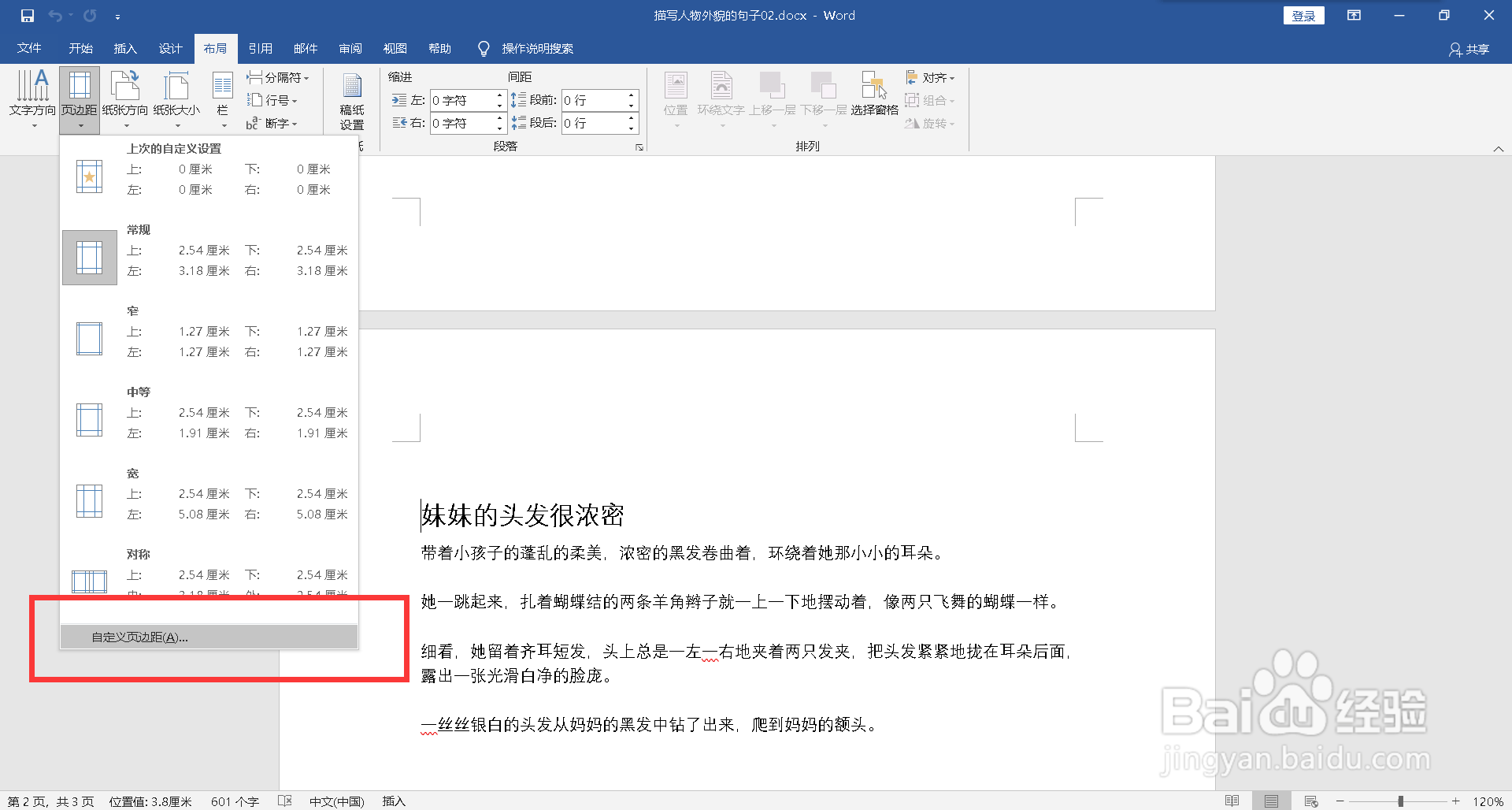Click the proofing check icon in status bar
The width and height of the screenshot is (1512, 810).
(x=285, y=801)
